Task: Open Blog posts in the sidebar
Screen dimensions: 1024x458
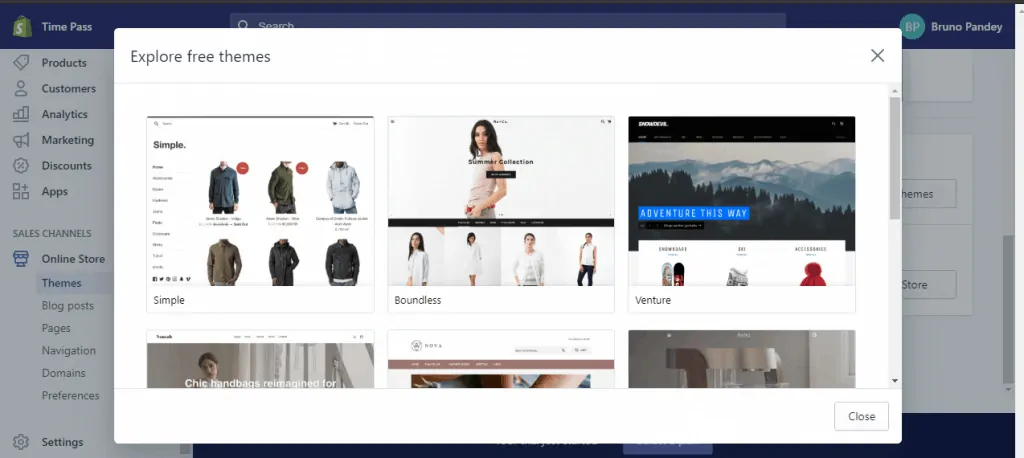Action: pyautogui.click(x=68, y=306)
